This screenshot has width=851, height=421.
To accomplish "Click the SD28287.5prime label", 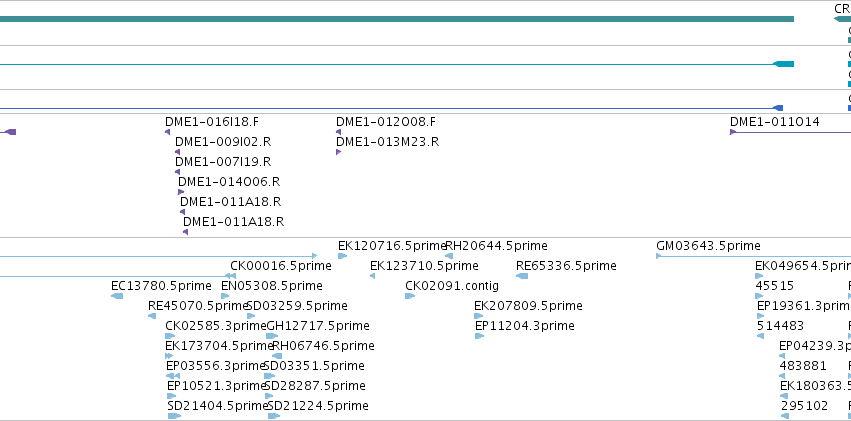I will (x=315, y=386).
